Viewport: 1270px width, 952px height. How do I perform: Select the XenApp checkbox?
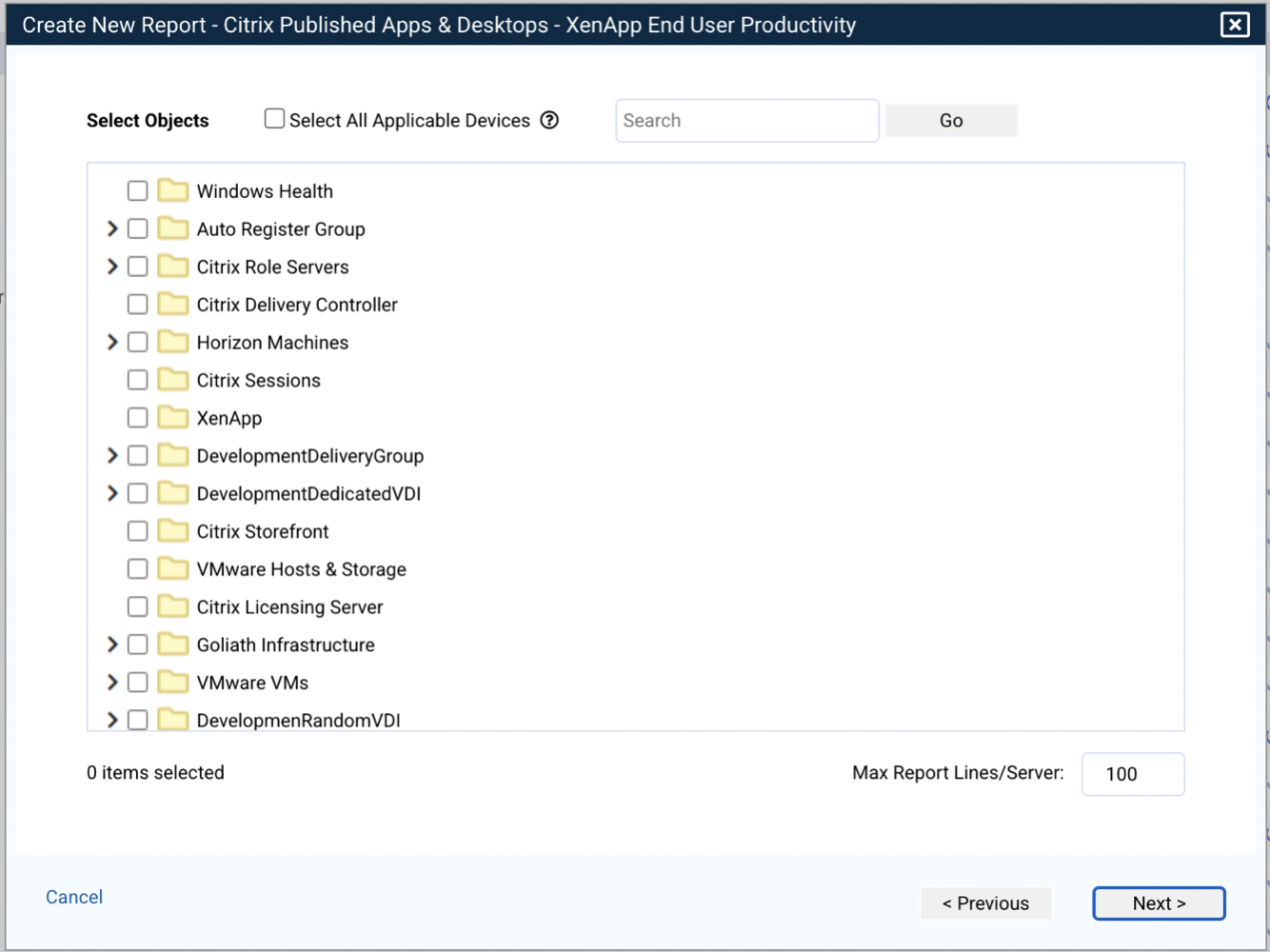pos(138,418)
